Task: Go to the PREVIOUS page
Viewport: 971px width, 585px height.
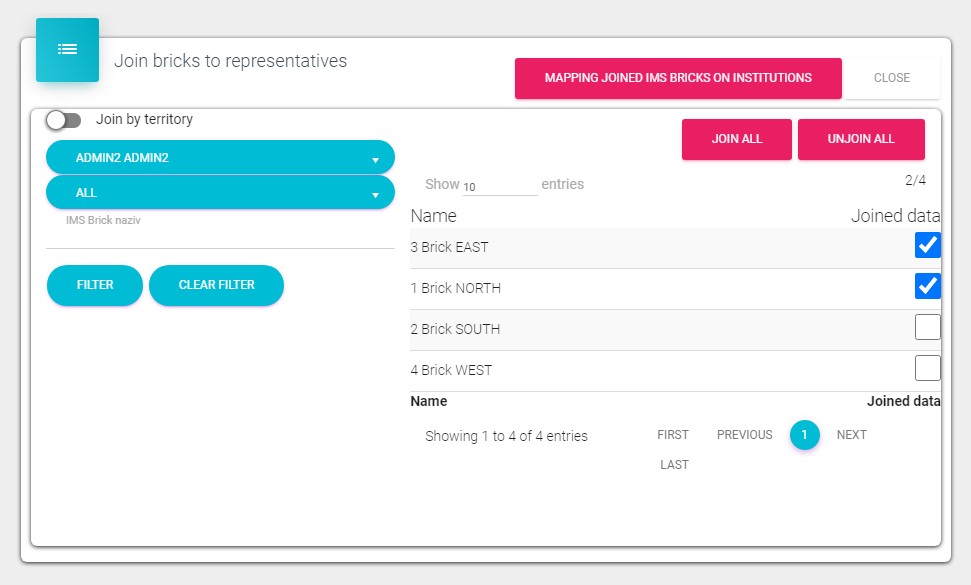Action: point(744,435)
